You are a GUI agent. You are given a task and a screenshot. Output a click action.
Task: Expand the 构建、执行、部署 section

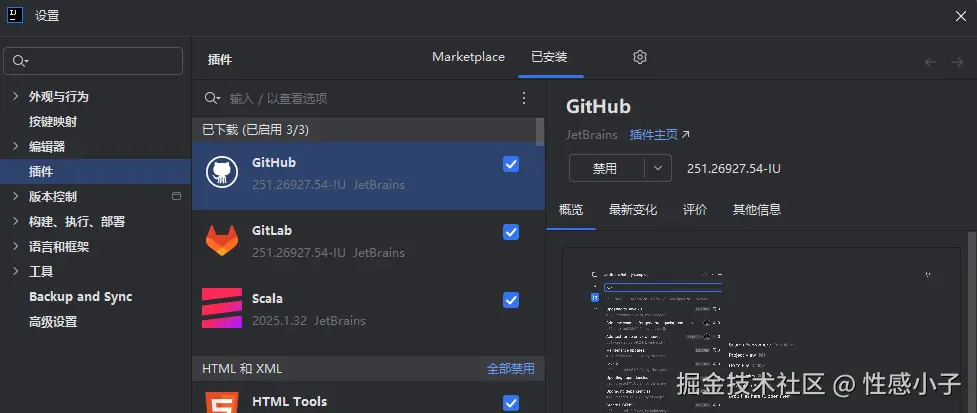pyautogui.click(x=16, y=221)
